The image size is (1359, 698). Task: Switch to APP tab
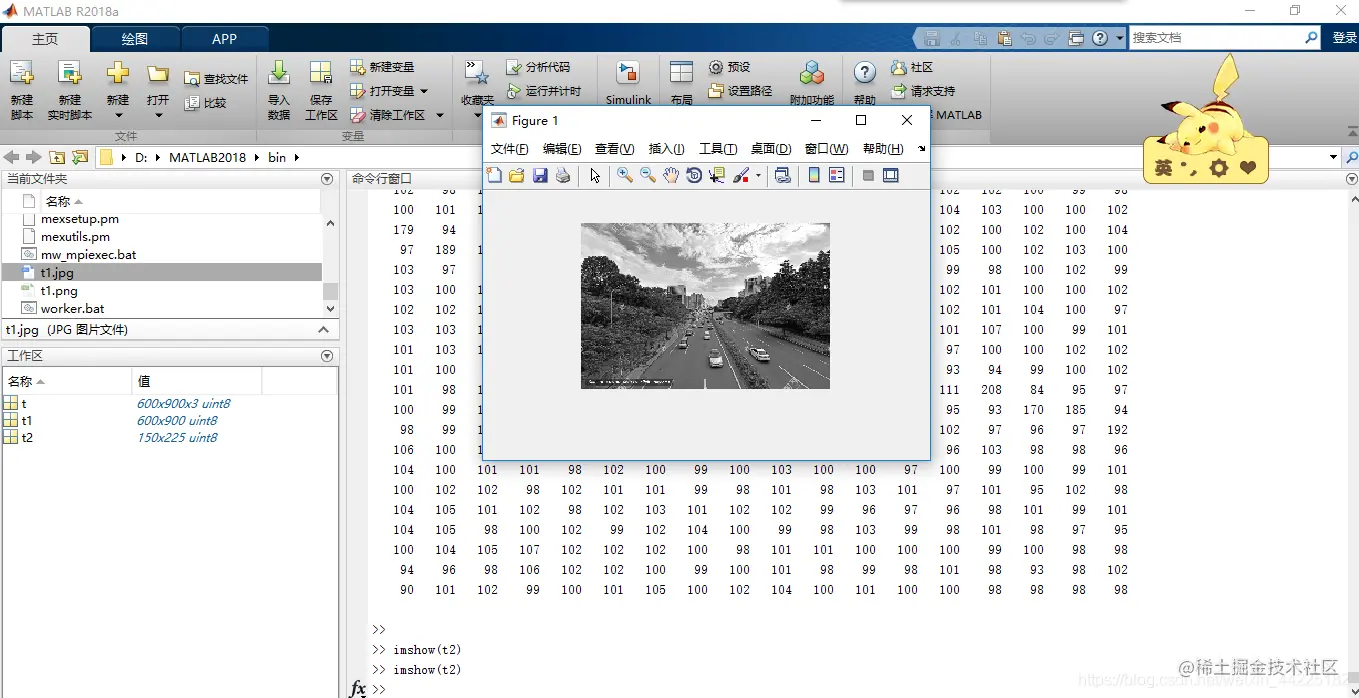tap(225, 39)
